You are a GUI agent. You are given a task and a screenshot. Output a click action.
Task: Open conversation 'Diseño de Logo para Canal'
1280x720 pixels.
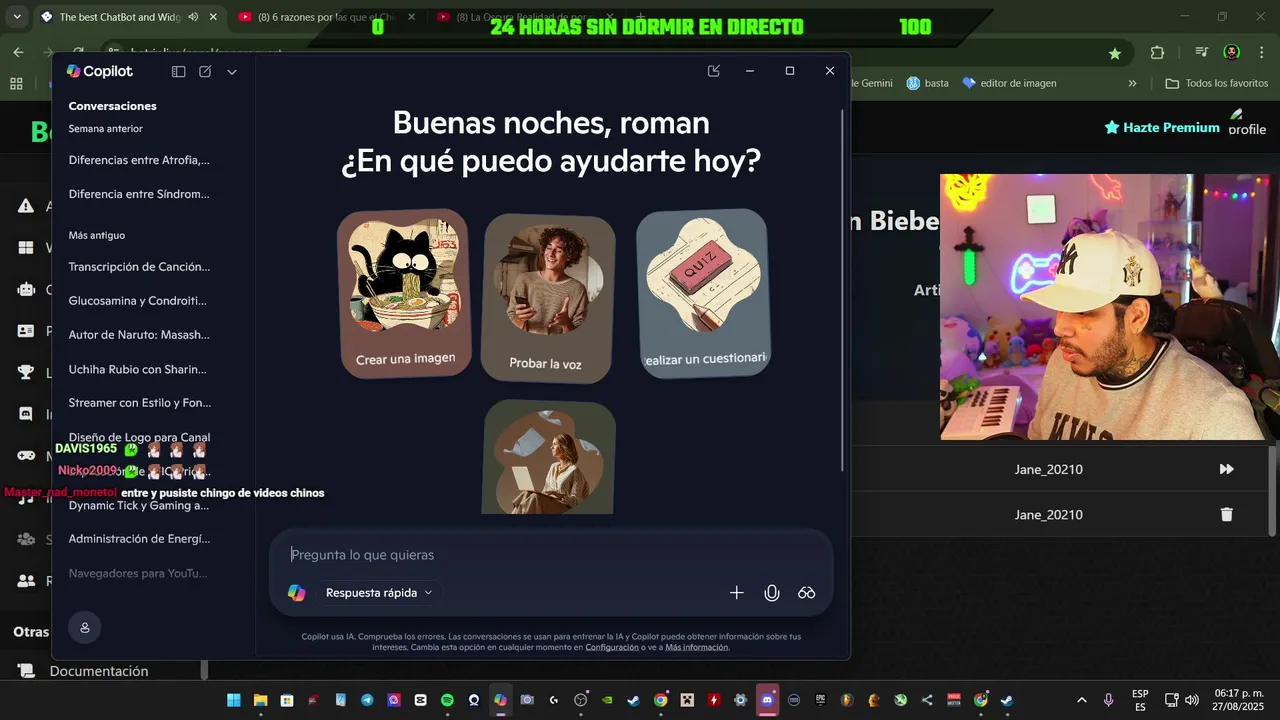(x=139, y=437)
